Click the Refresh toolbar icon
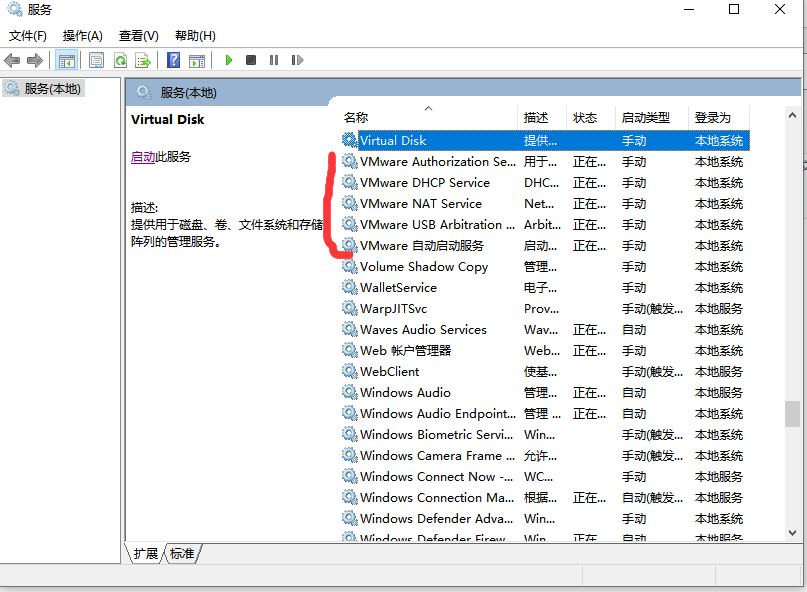 click(120, 60)
